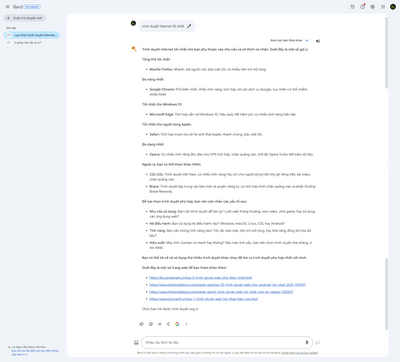Click the Microsoft Edge bullet text

tap(223, 114)
